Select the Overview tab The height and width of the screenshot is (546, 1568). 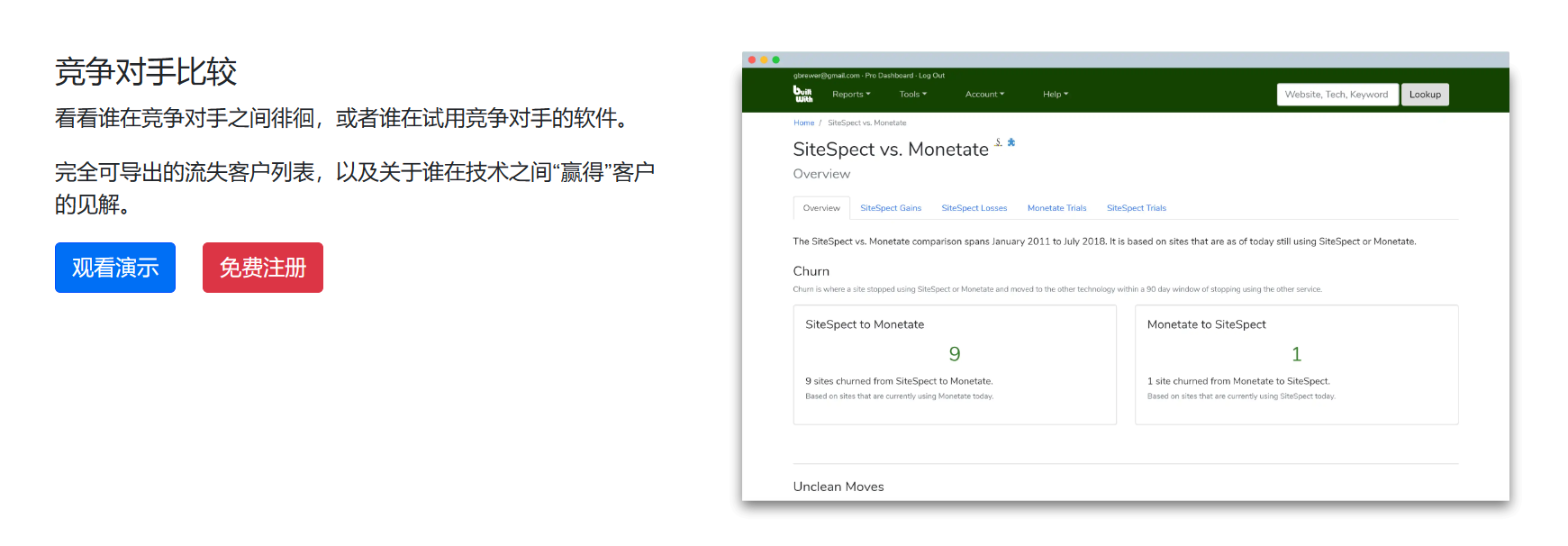(821, 208)
